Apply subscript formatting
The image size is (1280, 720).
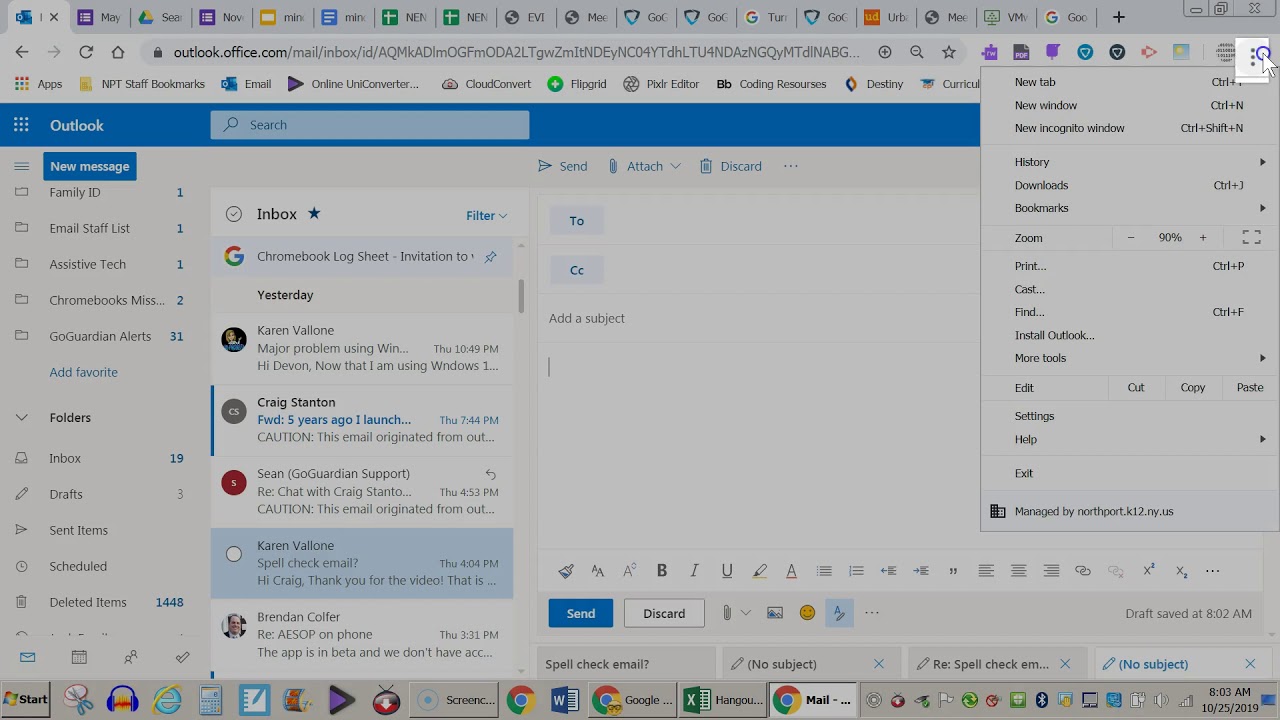coord(1181,571)
